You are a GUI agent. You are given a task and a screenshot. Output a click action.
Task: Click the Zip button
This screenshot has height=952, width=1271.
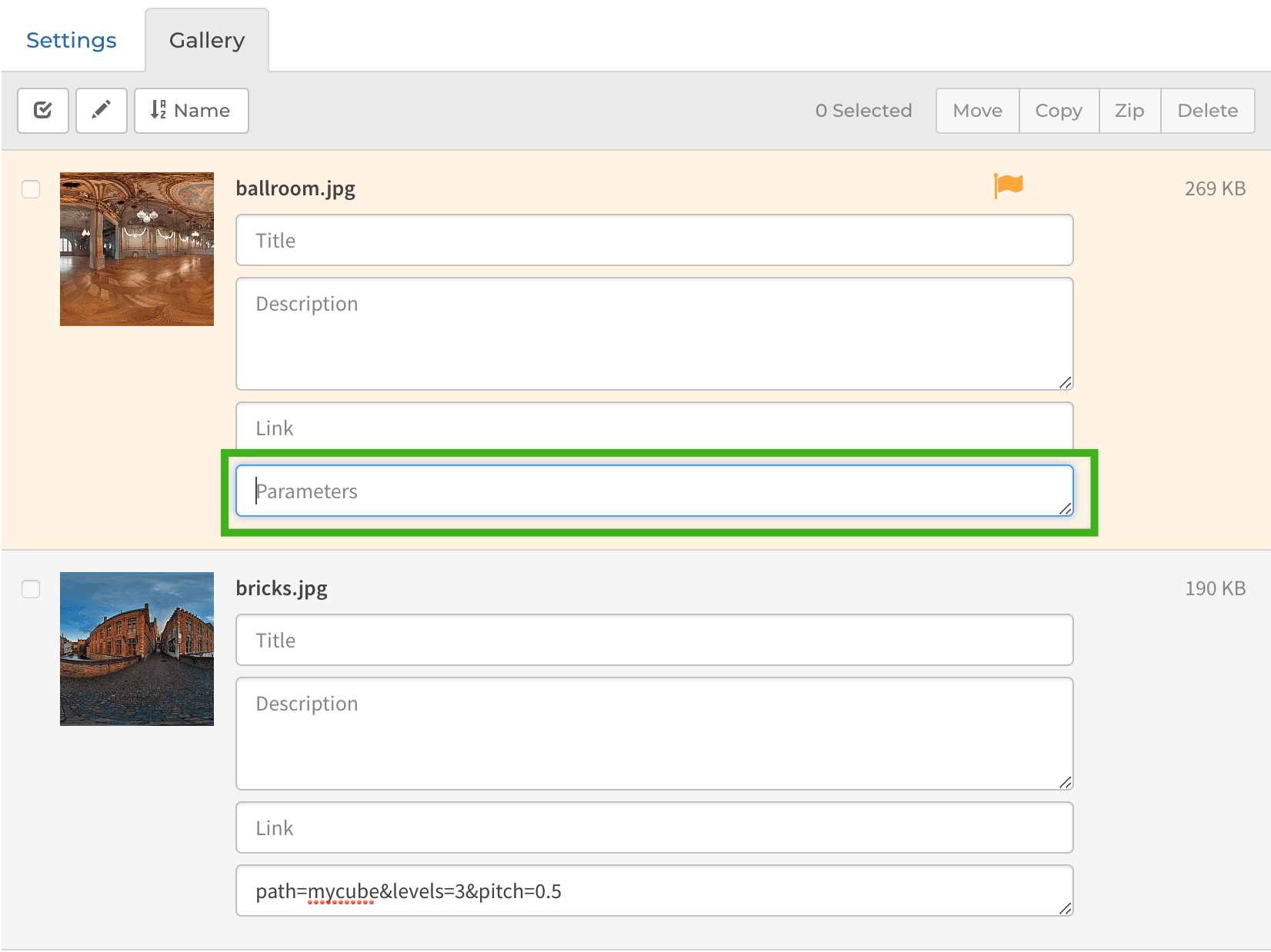coord(1129,111)
